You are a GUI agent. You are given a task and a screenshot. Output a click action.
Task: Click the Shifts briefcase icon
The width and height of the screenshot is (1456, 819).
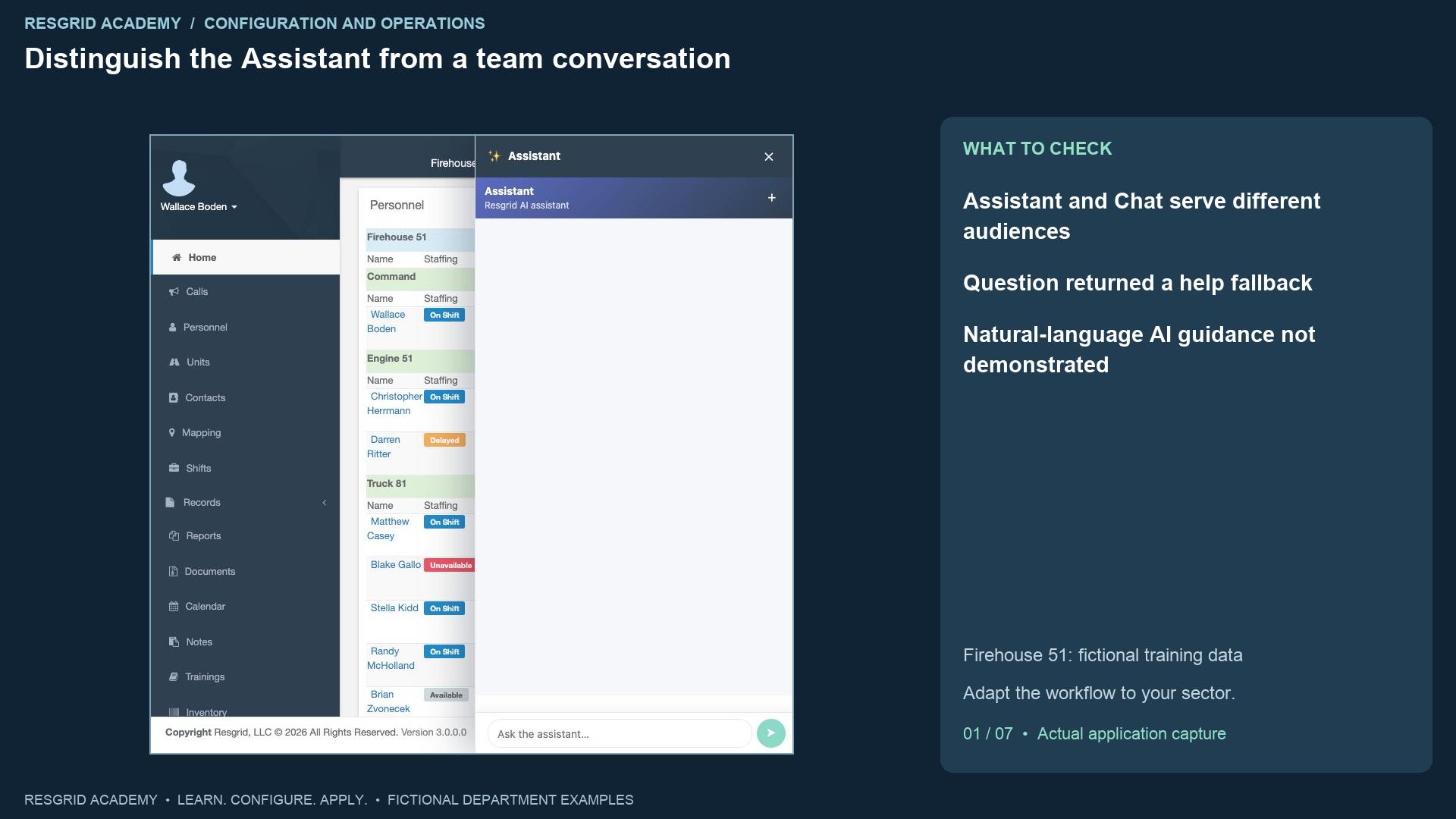[174, 468]
